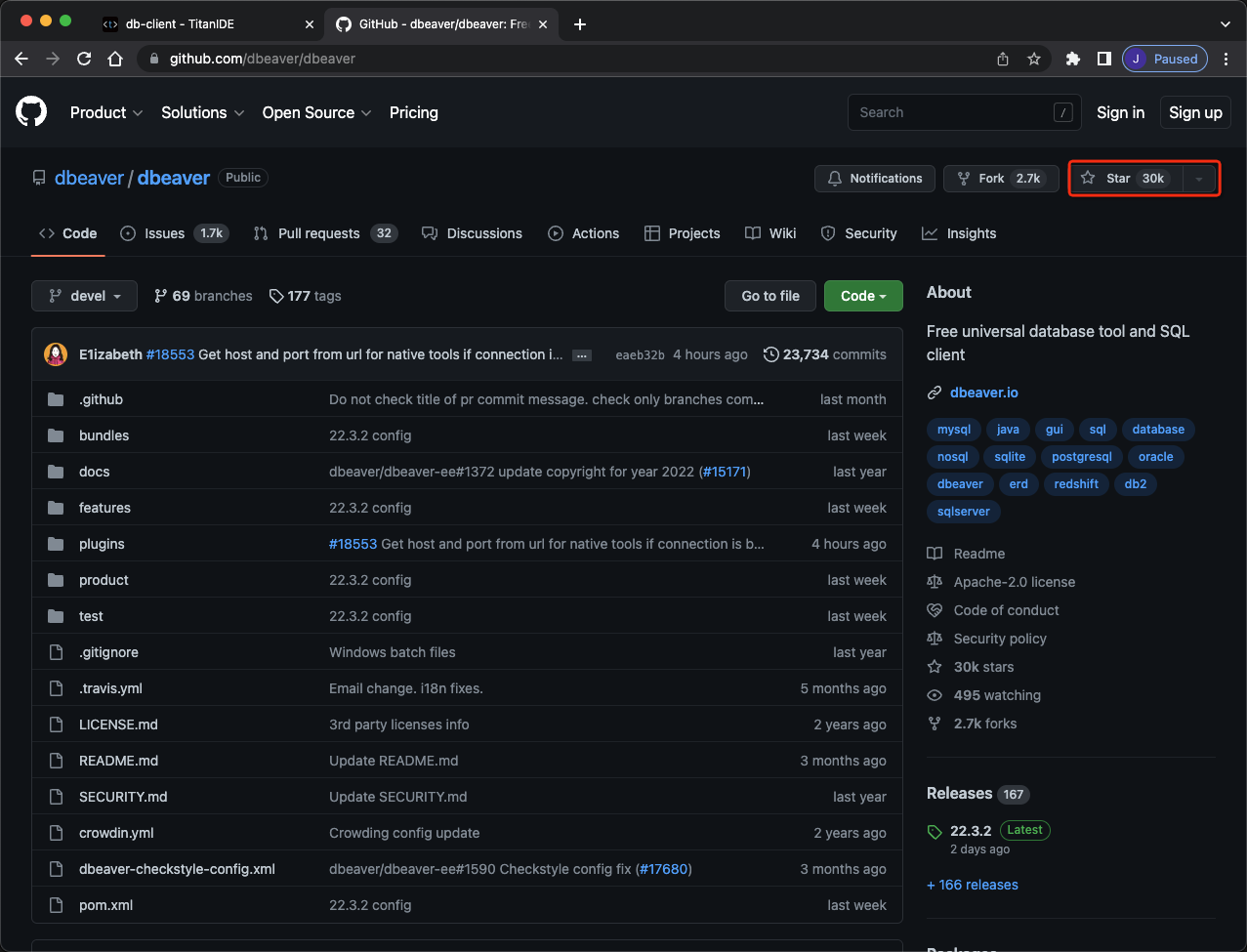
Task: Expand the green Code dropdown button
Action: (x=863, y=296)
